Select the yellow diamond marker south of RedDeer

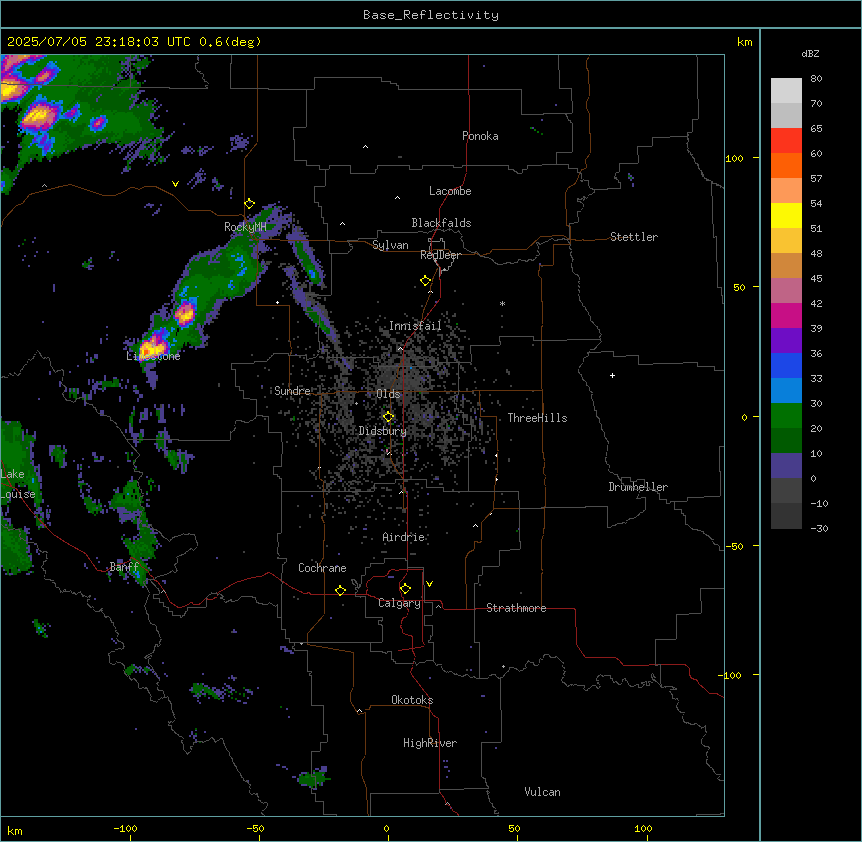[426, 281]
